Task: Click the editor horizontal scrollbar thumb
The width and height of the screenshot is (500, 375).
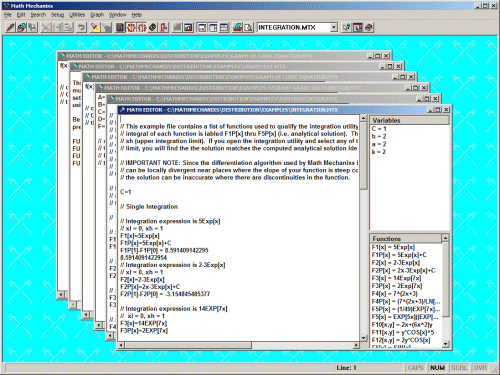Action: [x=188, y=345]
